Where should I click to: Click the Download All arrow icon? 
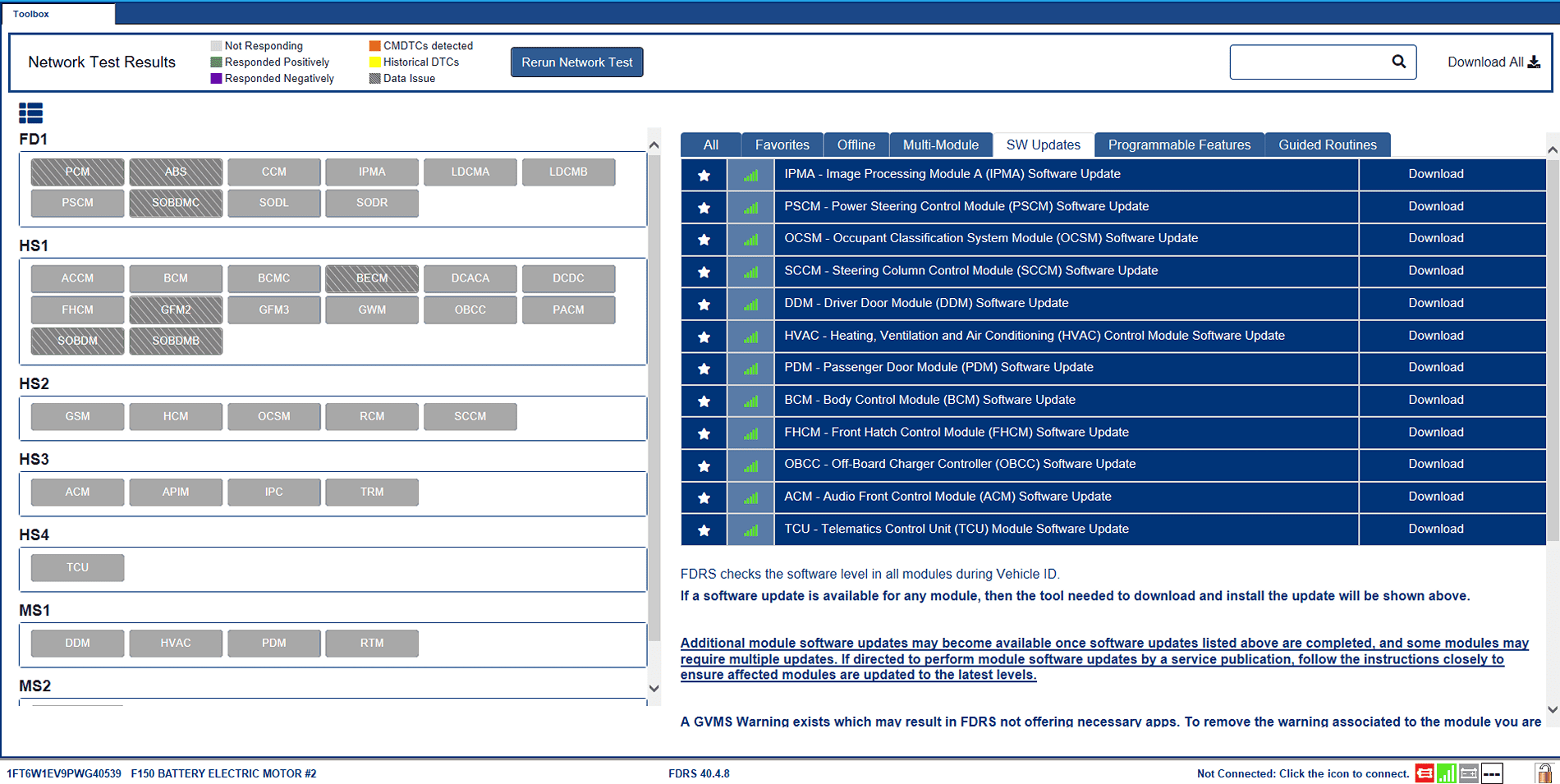click(1534, 62)
